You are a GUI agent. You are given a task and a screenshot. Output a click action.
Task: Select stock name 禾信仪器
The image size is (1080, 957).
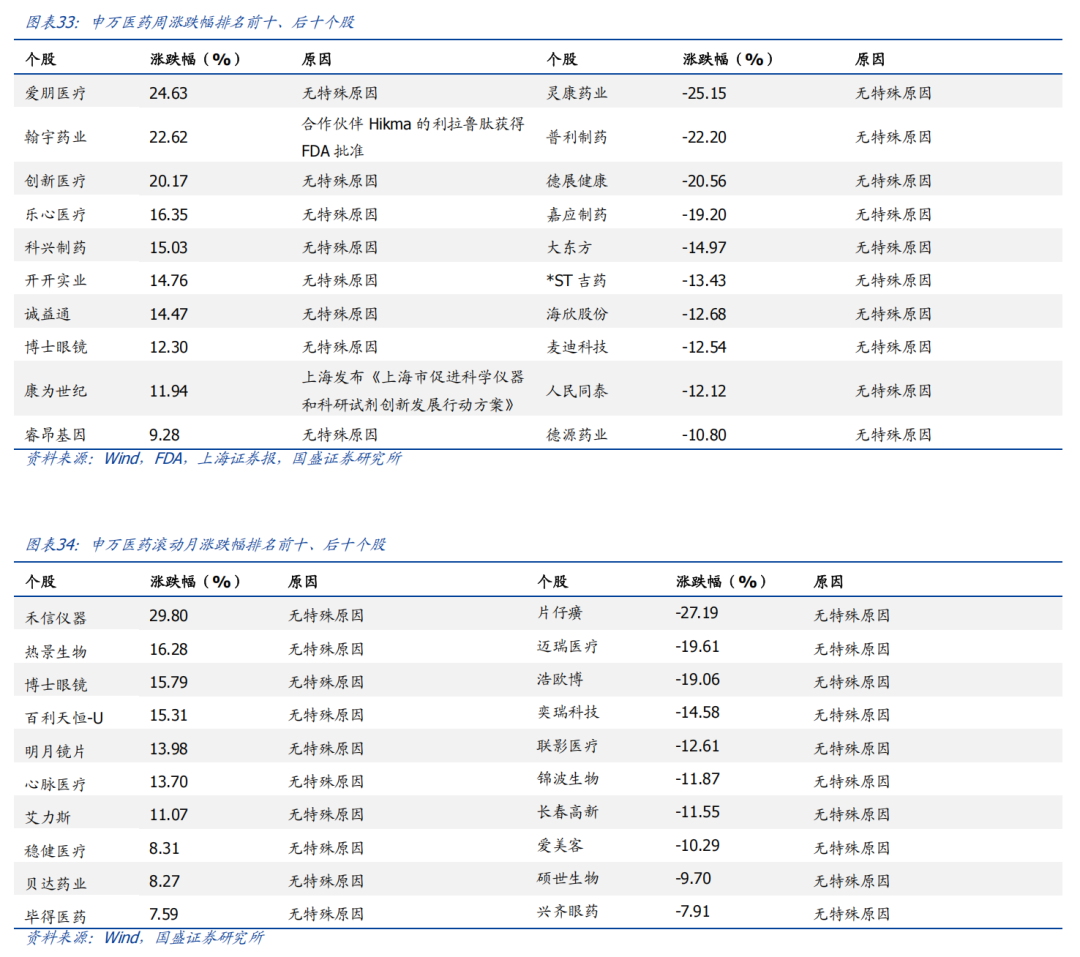point(56,618)
